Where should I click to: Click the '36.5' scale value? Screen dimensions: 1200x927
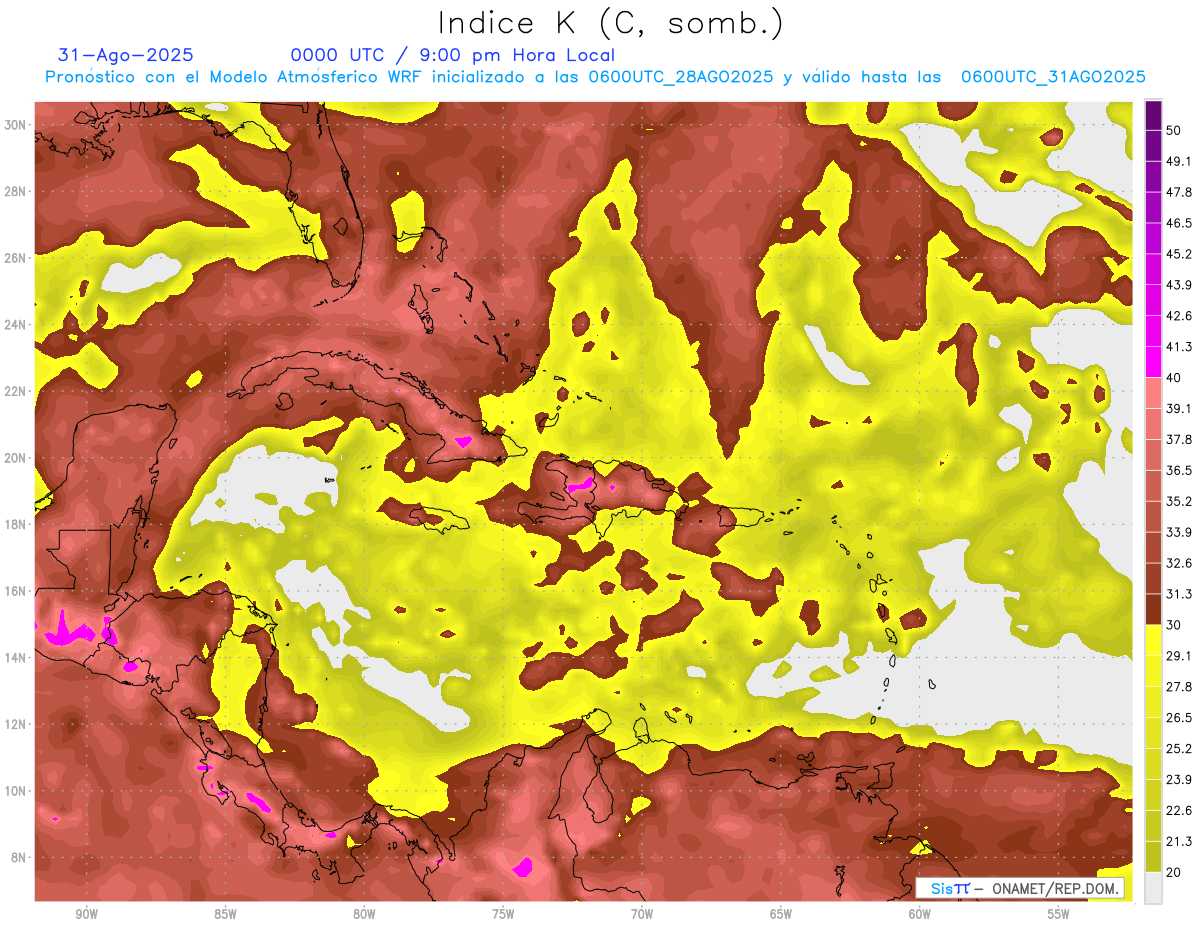pyautogui.click(x=1178, y=471)
